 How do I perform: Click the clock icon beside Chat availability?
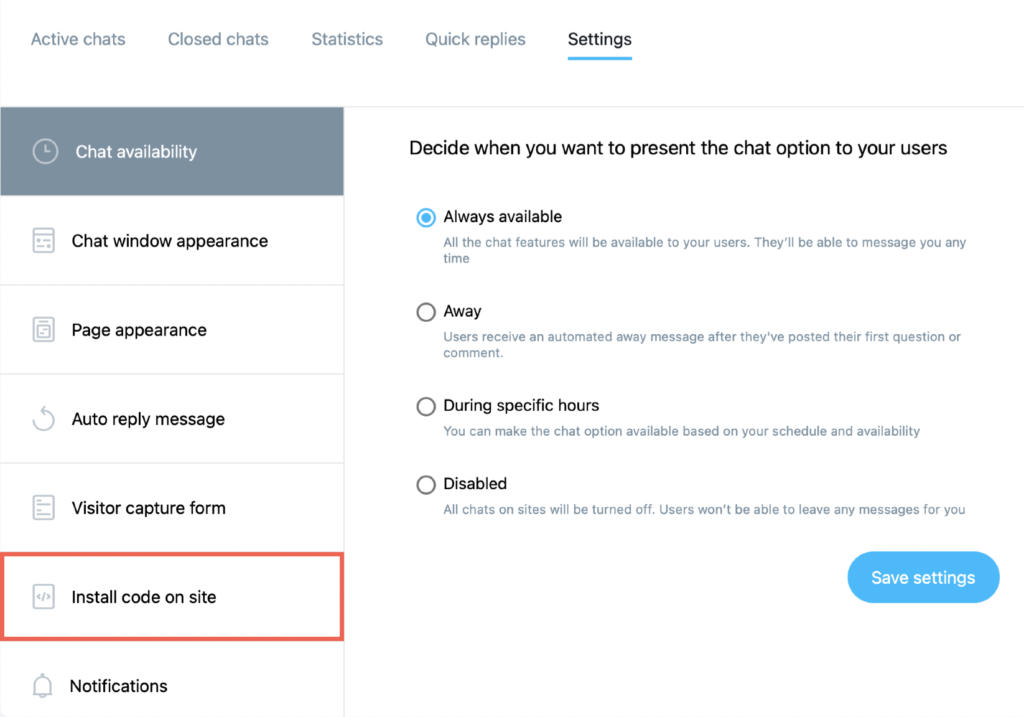pos(45,151)
